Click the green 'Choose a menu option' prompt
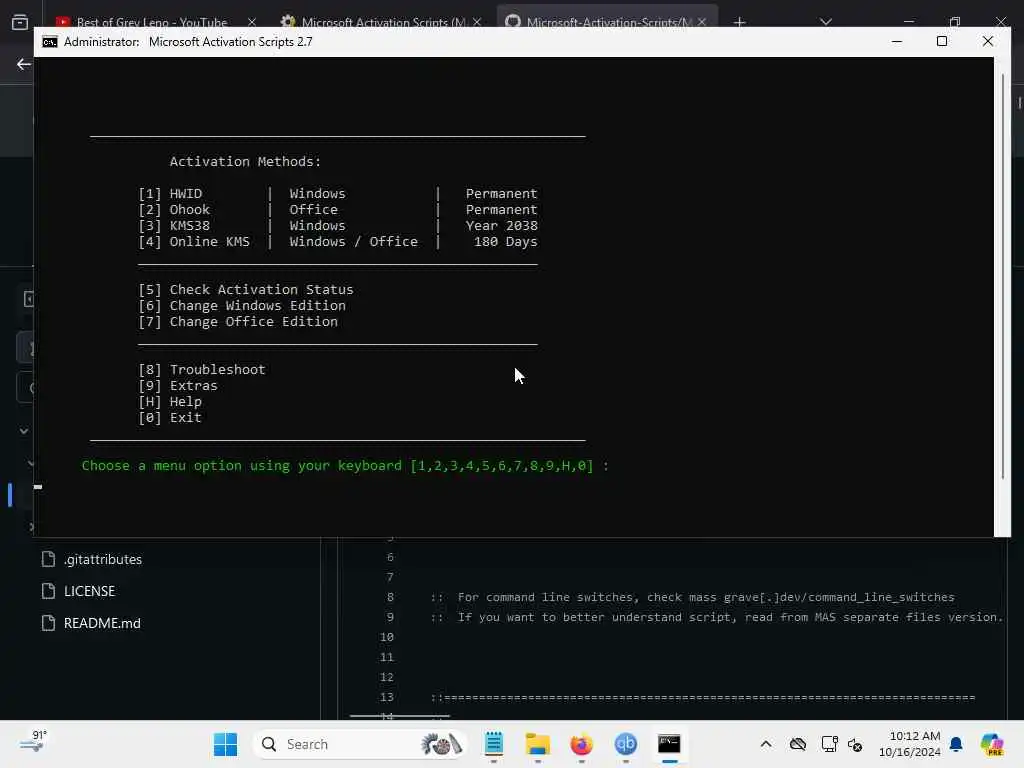The width and height of the screenshot is (1024, 768). [x=345, y=466]
